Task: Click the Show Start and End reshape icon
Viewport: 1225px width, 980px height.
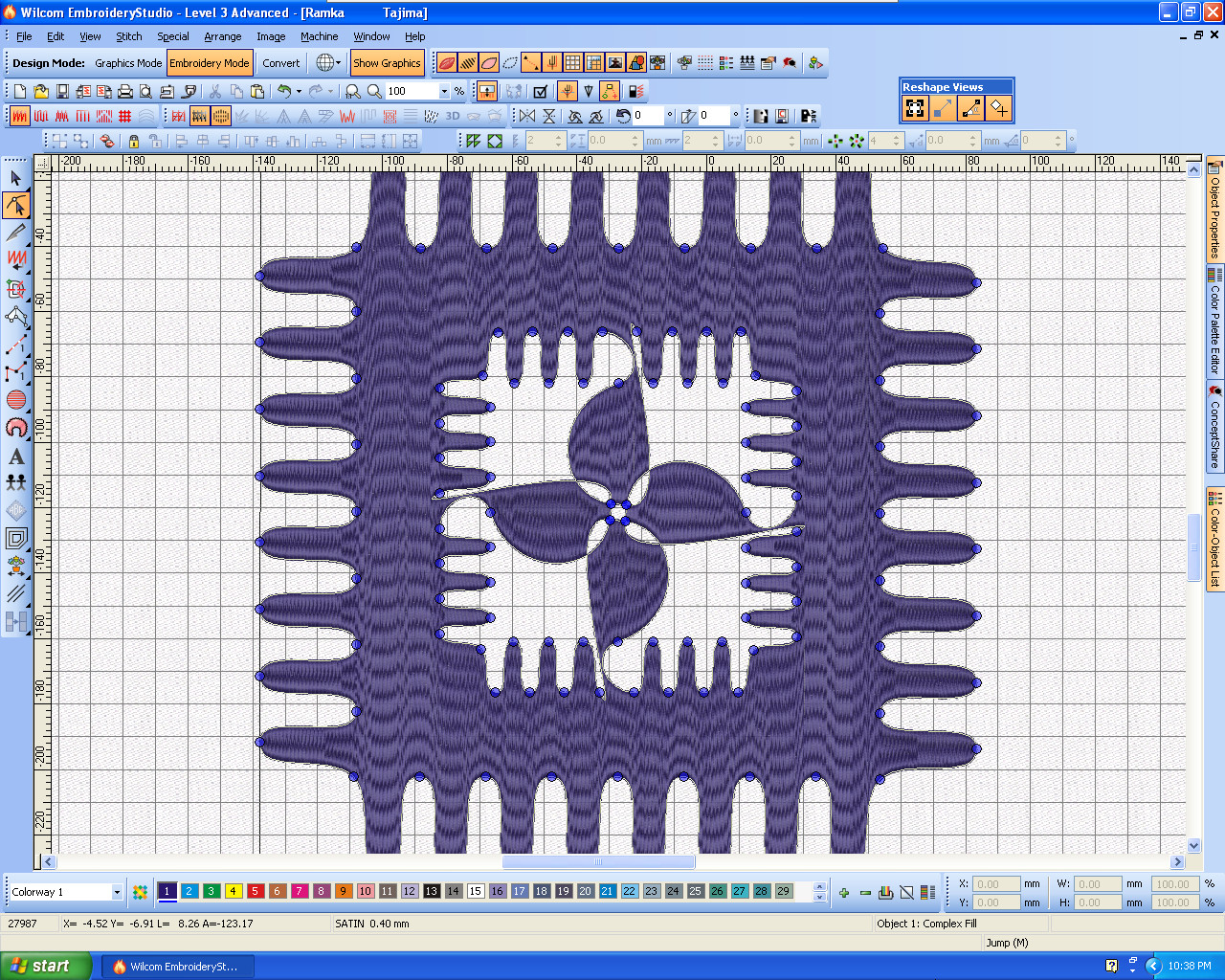Action: pyautogui.click(x=998, y=109)
